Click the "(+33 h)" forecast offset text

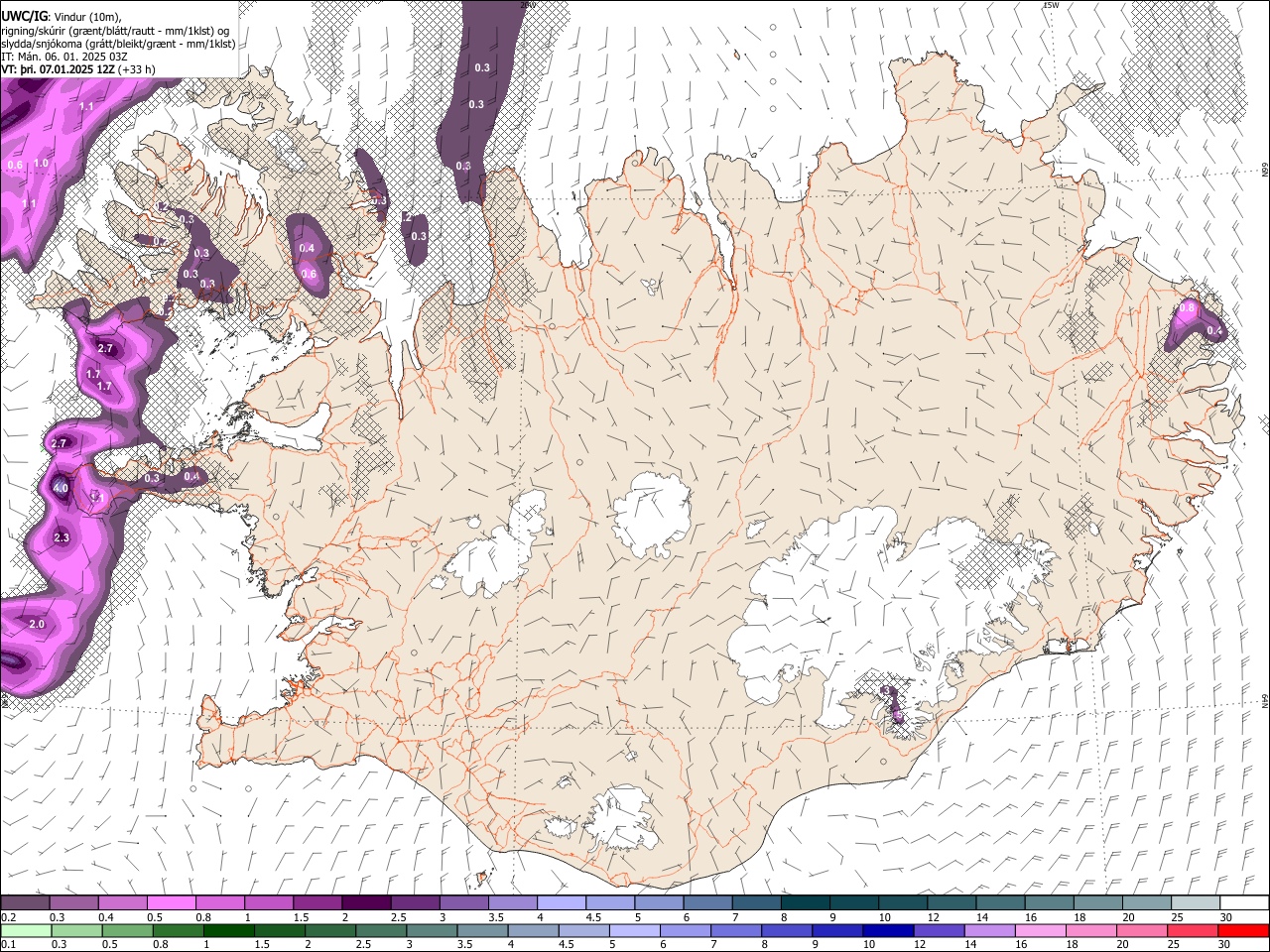tap(137, 69)
